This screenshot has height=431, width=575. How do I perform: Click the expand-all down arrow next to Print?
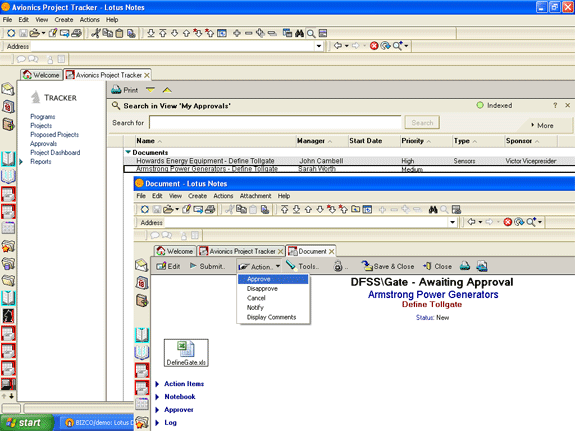[x=150, y=90]
